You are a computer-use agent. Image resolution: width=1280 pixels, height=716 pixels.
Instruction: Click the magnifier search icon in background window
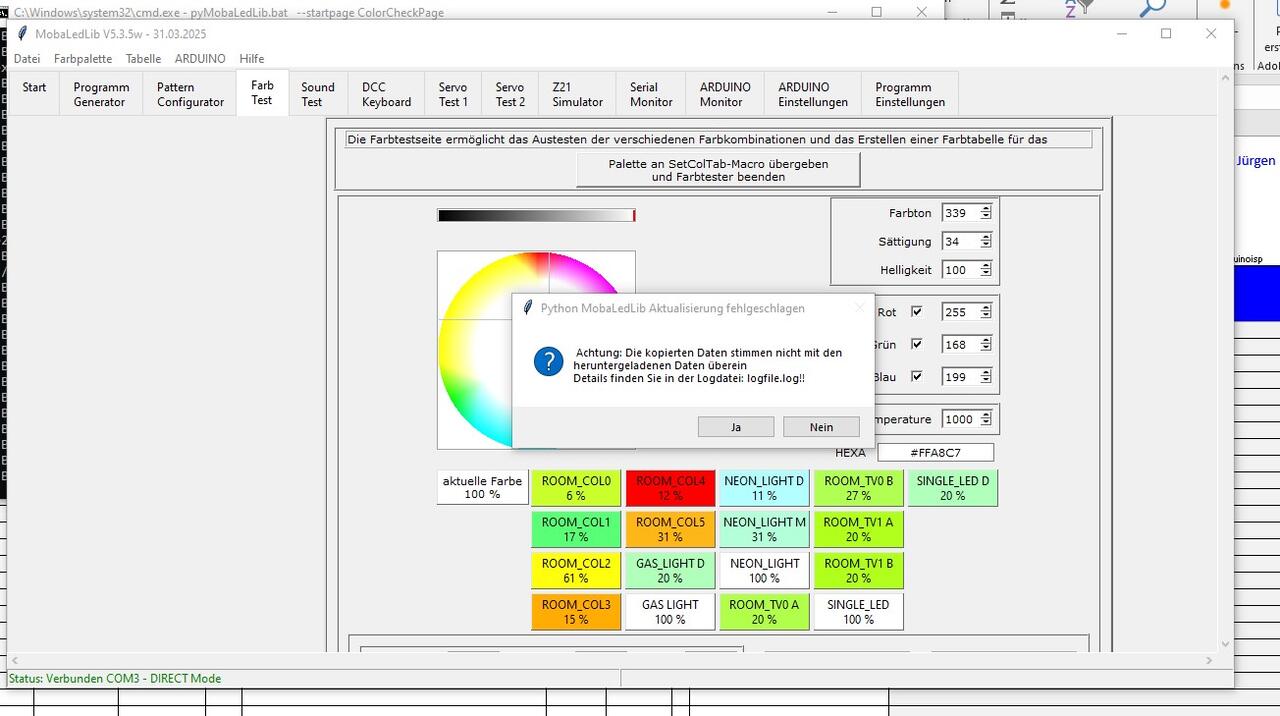pyautogui.click(x=1153, y=8)
